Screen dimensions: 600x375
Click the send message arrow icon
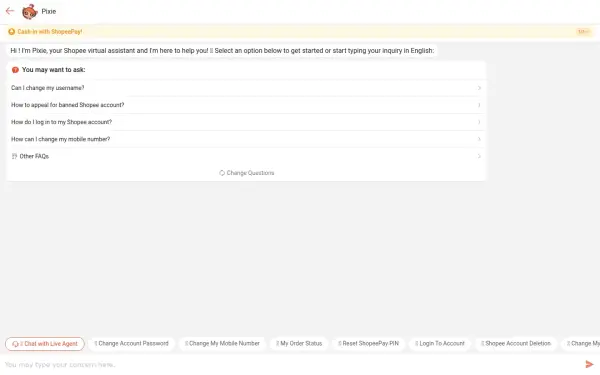(x=589, y=364)
